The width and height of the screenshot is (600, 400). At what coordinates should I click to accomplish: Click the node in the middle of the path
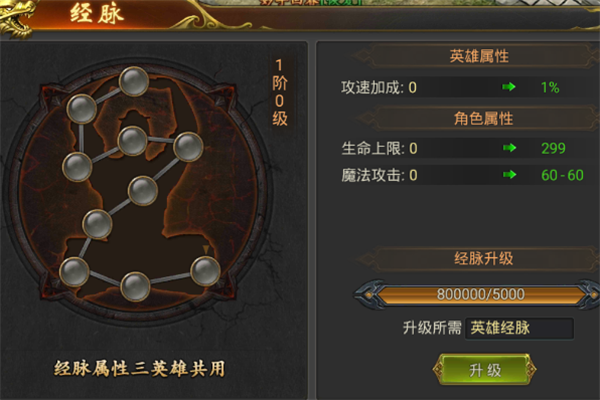click(143, 191)
